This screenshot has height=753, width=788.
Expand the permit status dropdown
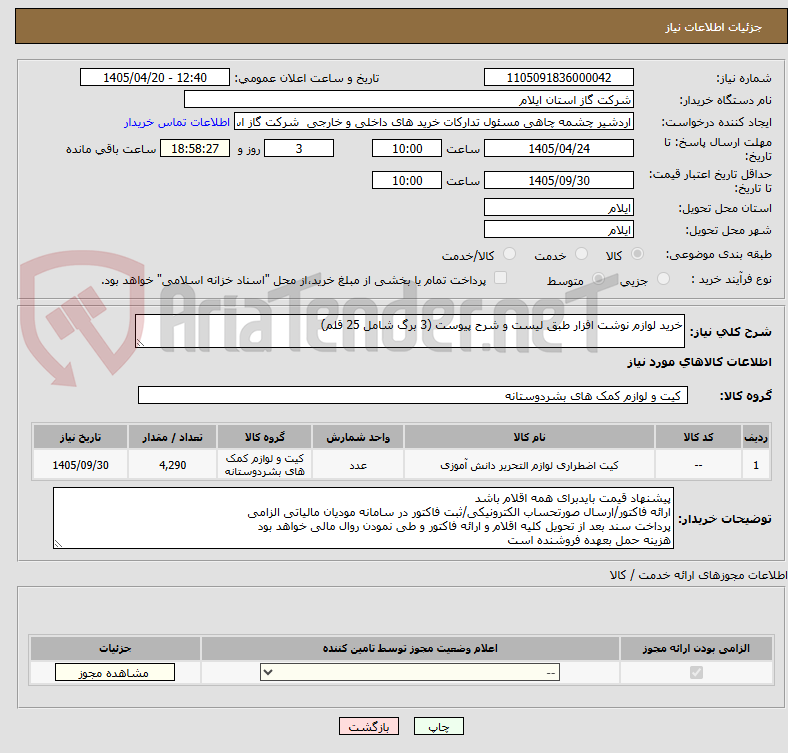click(410, 673)
